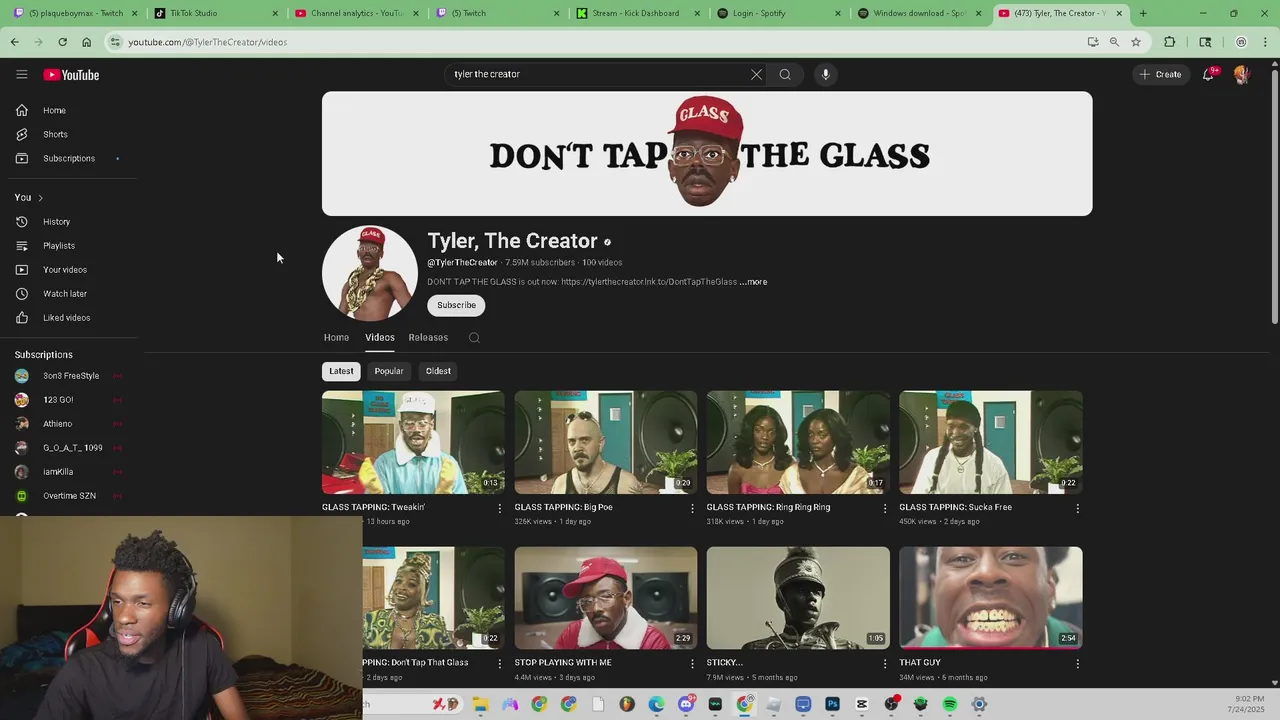
Task: Open the browser zoom magnifier icon
Action: (1114, 42)
